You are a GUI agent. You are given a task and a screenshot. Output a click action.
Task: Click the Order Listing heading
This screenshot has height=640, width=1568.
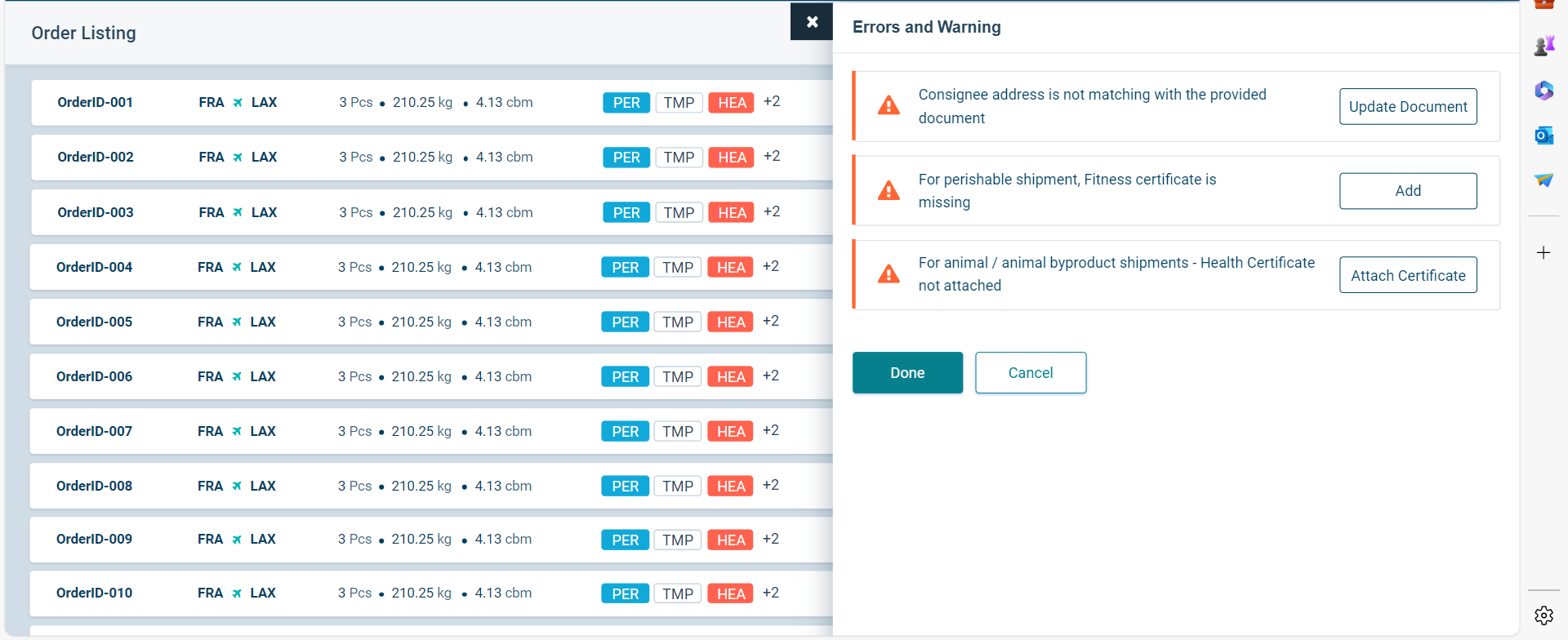[84, 33]
